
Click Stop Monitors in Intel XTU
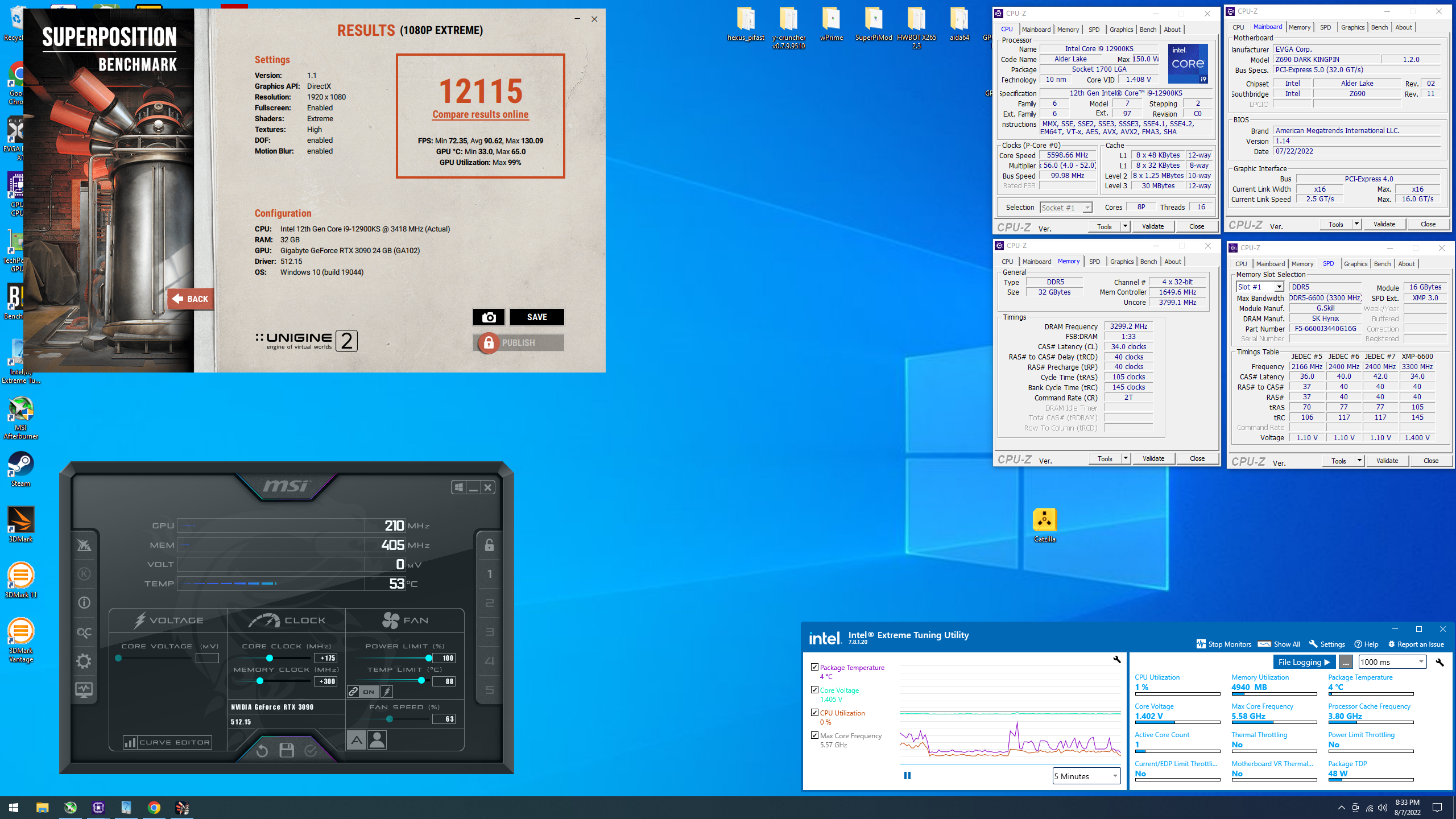pyautogui.click(x=1224, y=644)
